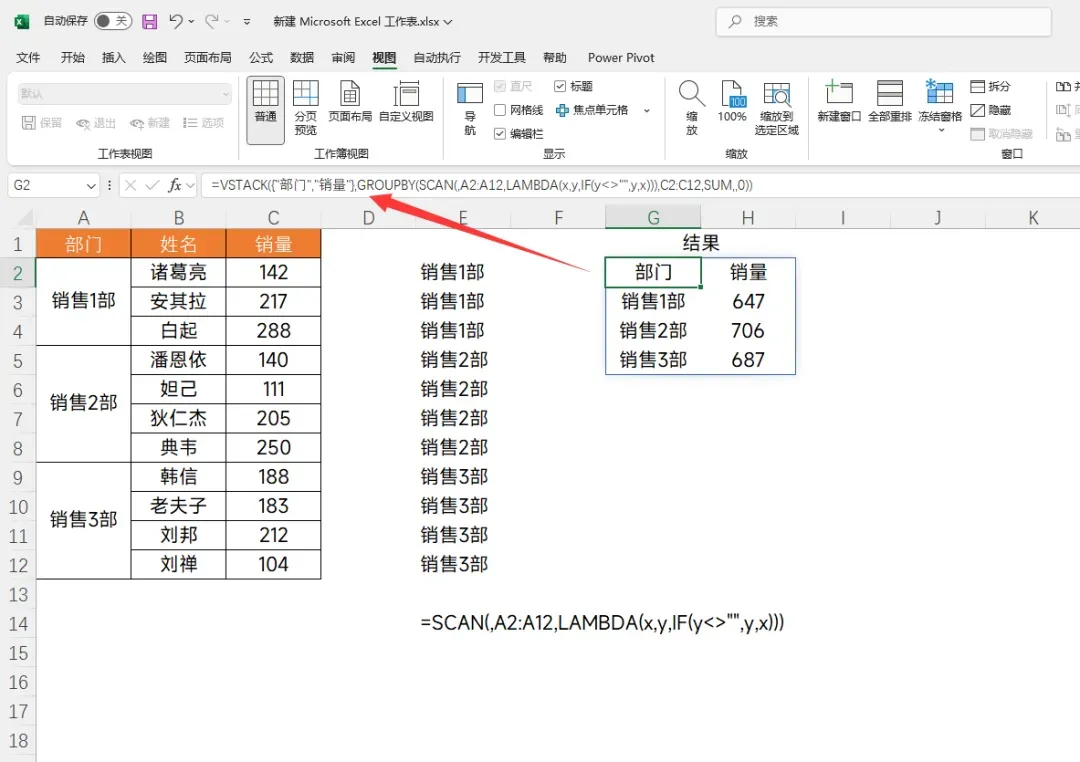This screenshot has height=762, width=1080.
Task: Open the Focus Cell dropdown arrow
Action: point(647,110)
